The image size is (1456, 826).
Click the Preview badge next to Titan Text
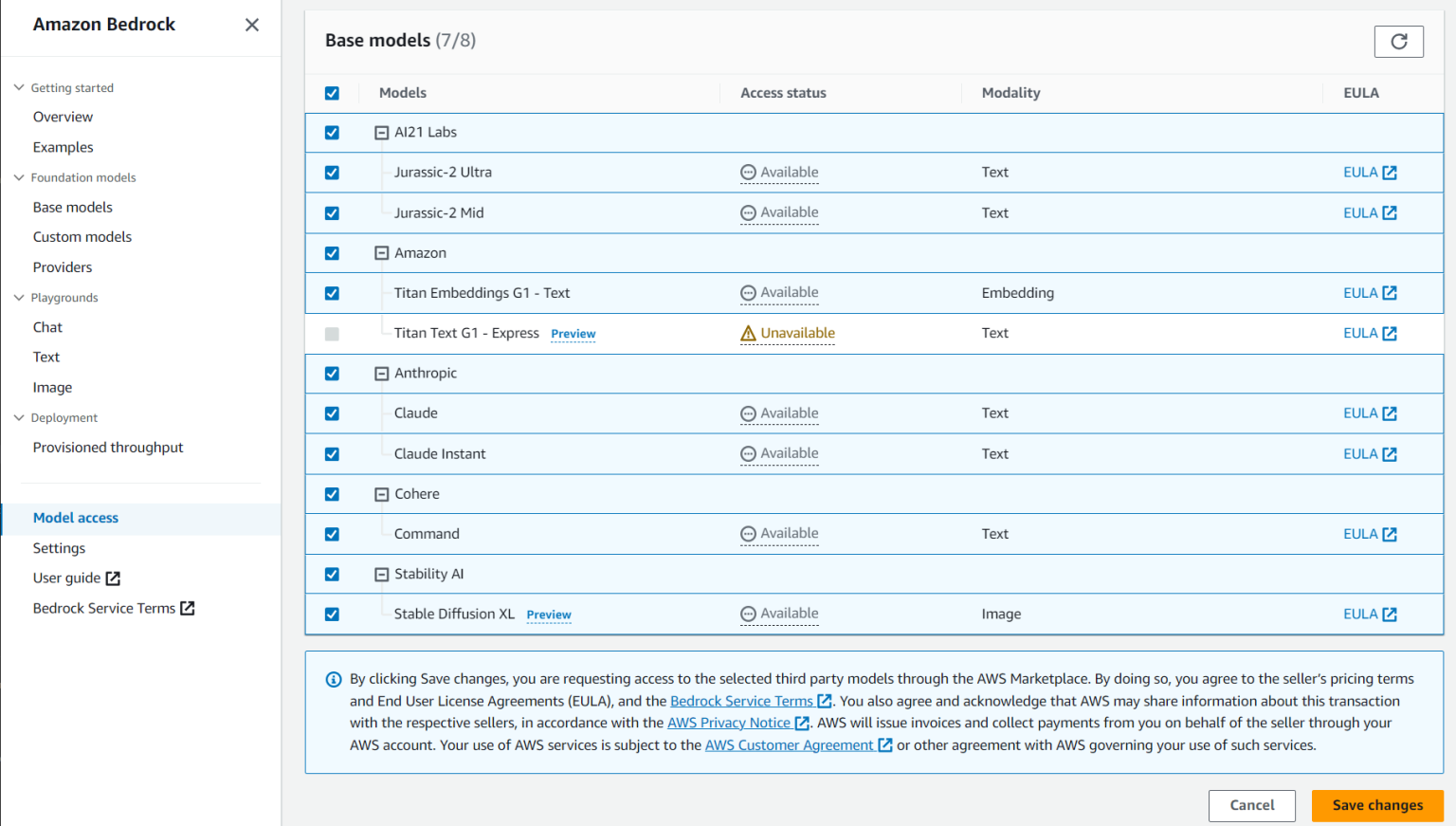573,334
